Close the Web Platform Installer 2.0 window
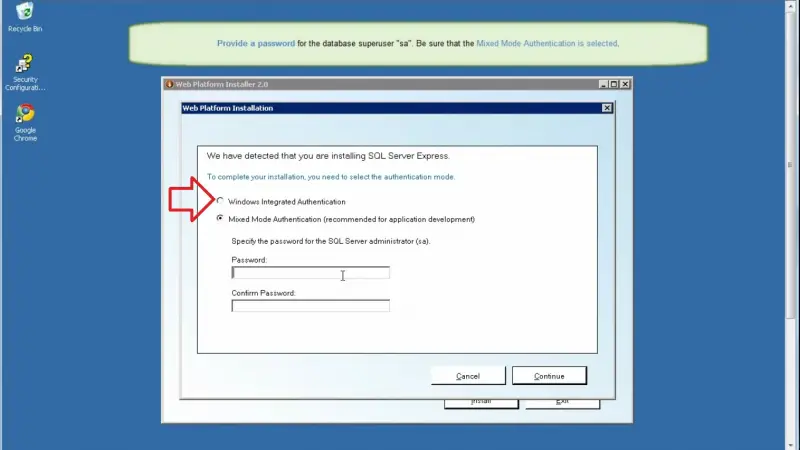Viewport: 800px width, 450px height. [x=625, y=84]
